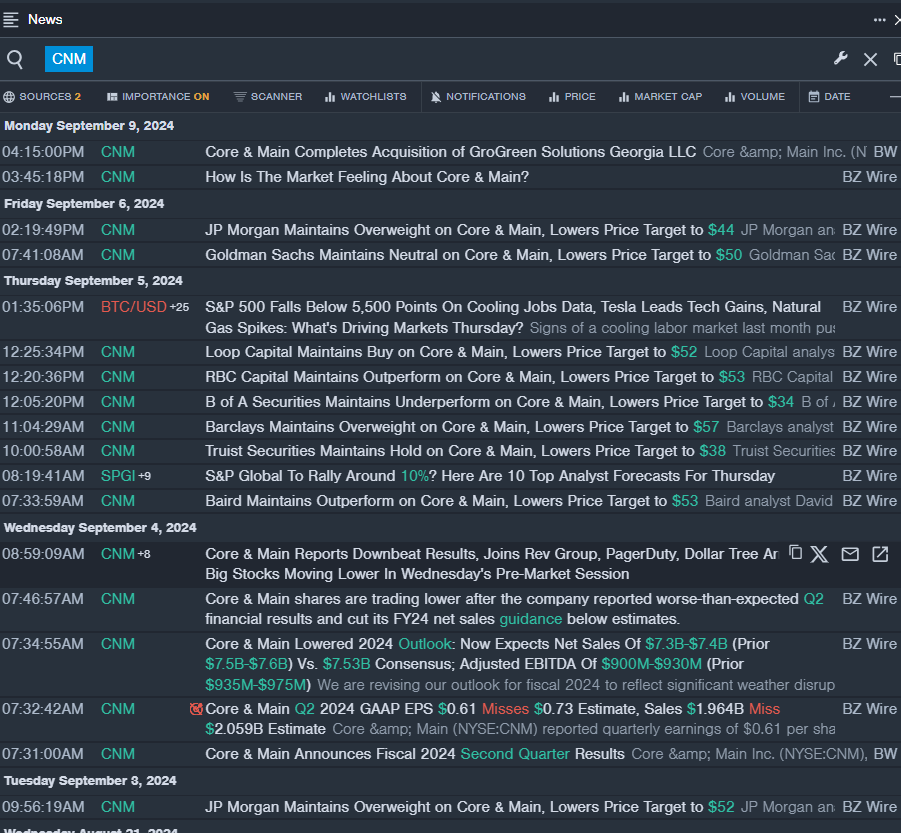Copy the Downbeat Results headline
This screenshot has height=833, width=901.
click(796, 553)
